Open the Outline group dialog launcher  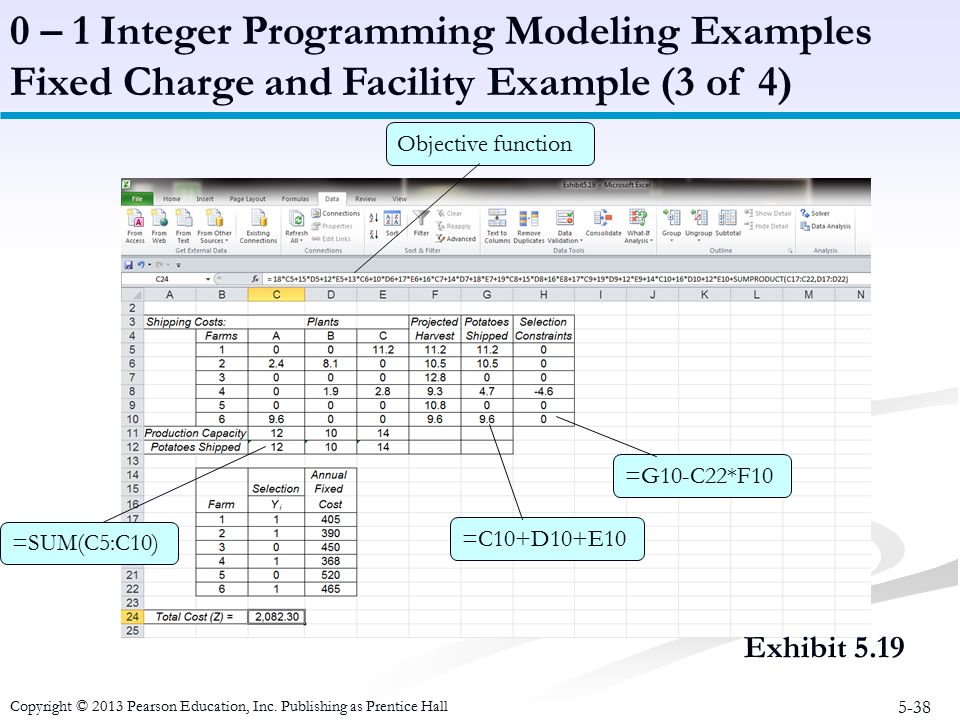click(790, 250)
